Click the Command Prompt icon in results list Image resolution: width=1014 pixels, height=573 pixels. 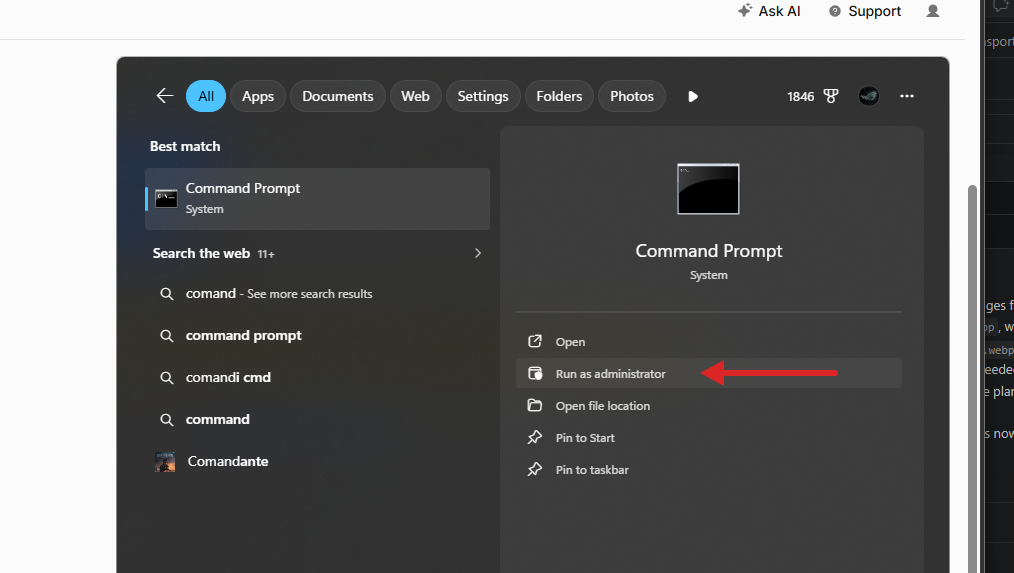(x=166, y=199)
